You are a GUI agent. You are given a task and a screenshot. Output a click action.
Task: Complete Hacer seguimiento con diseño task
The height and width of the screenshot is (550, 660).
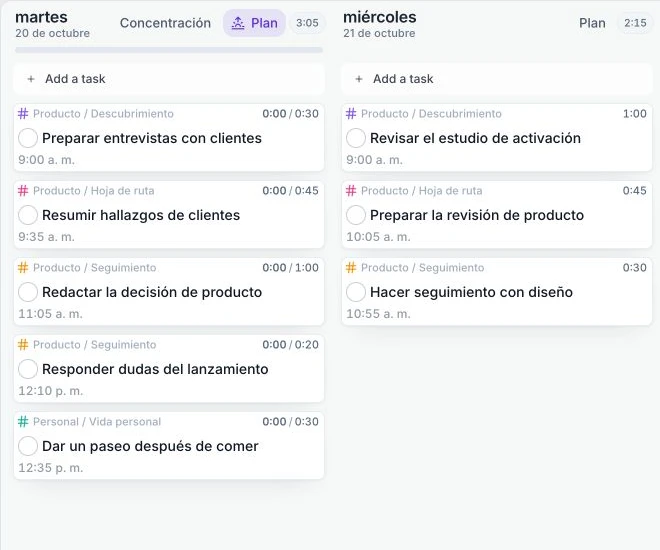coord(356,292)
